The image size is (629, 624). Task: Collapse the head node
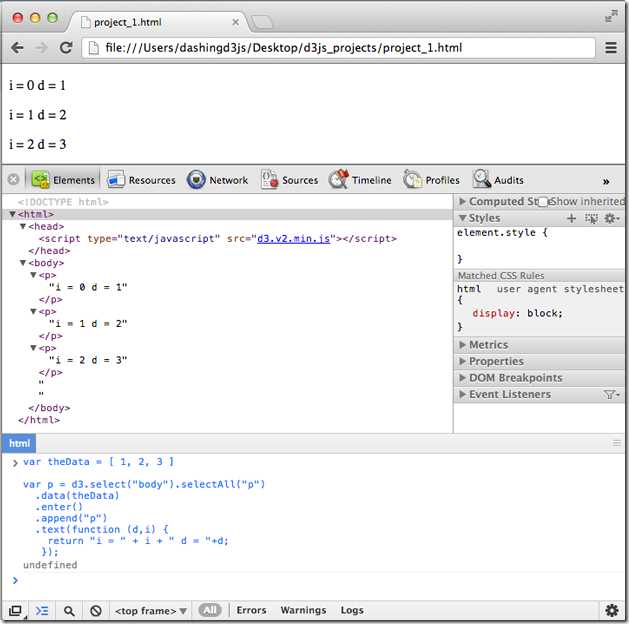pyautogui.click(x=23, y=227)
